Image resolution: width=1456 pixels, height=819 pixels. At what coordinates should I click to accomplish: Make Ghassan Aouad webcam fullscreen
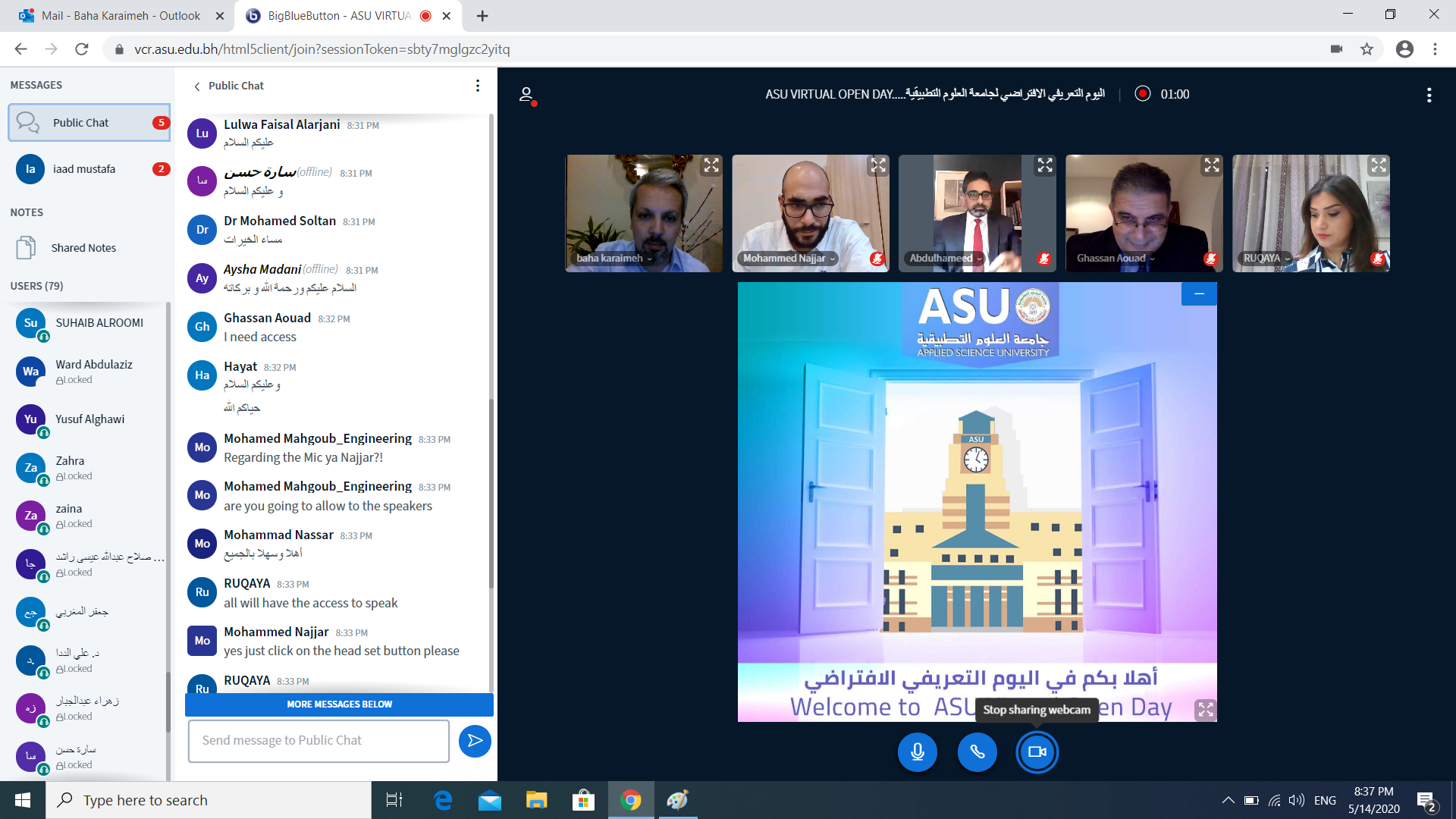coord(1212,165)
